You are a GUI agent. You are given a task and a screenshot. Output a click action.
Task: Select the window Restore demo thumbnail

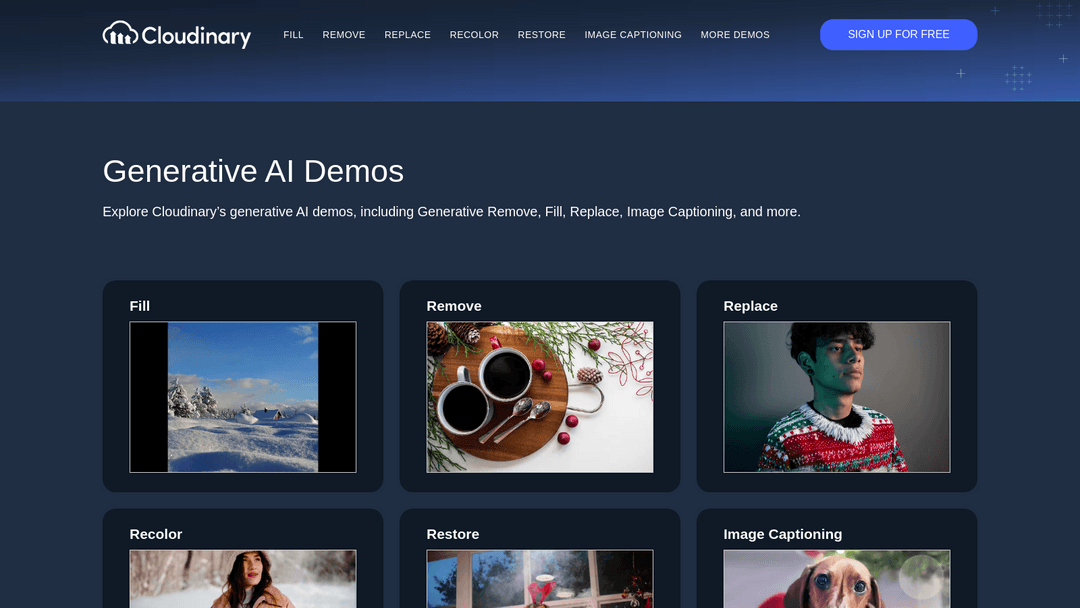540,578
